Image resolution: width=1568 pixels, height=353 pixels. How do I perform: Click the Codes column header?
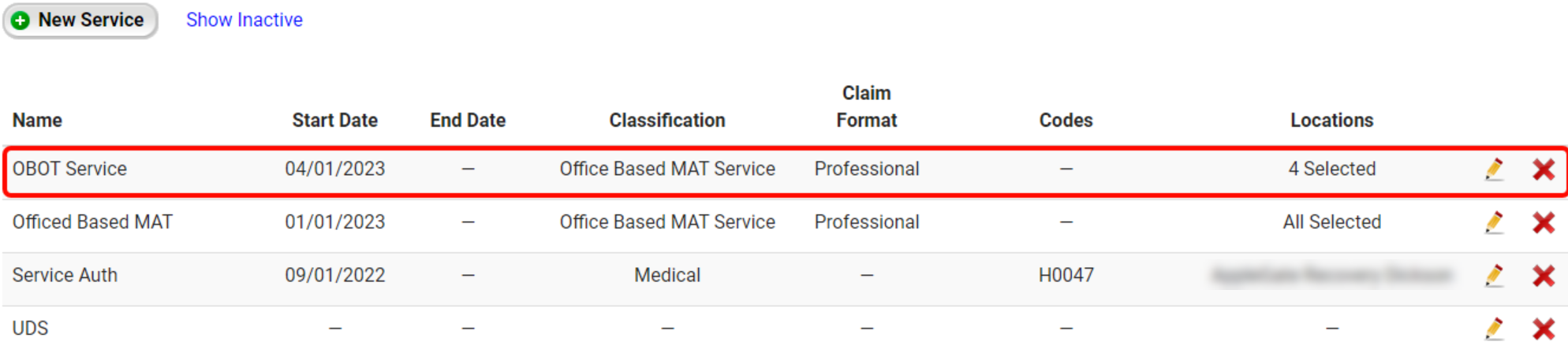click(1066, 121)
